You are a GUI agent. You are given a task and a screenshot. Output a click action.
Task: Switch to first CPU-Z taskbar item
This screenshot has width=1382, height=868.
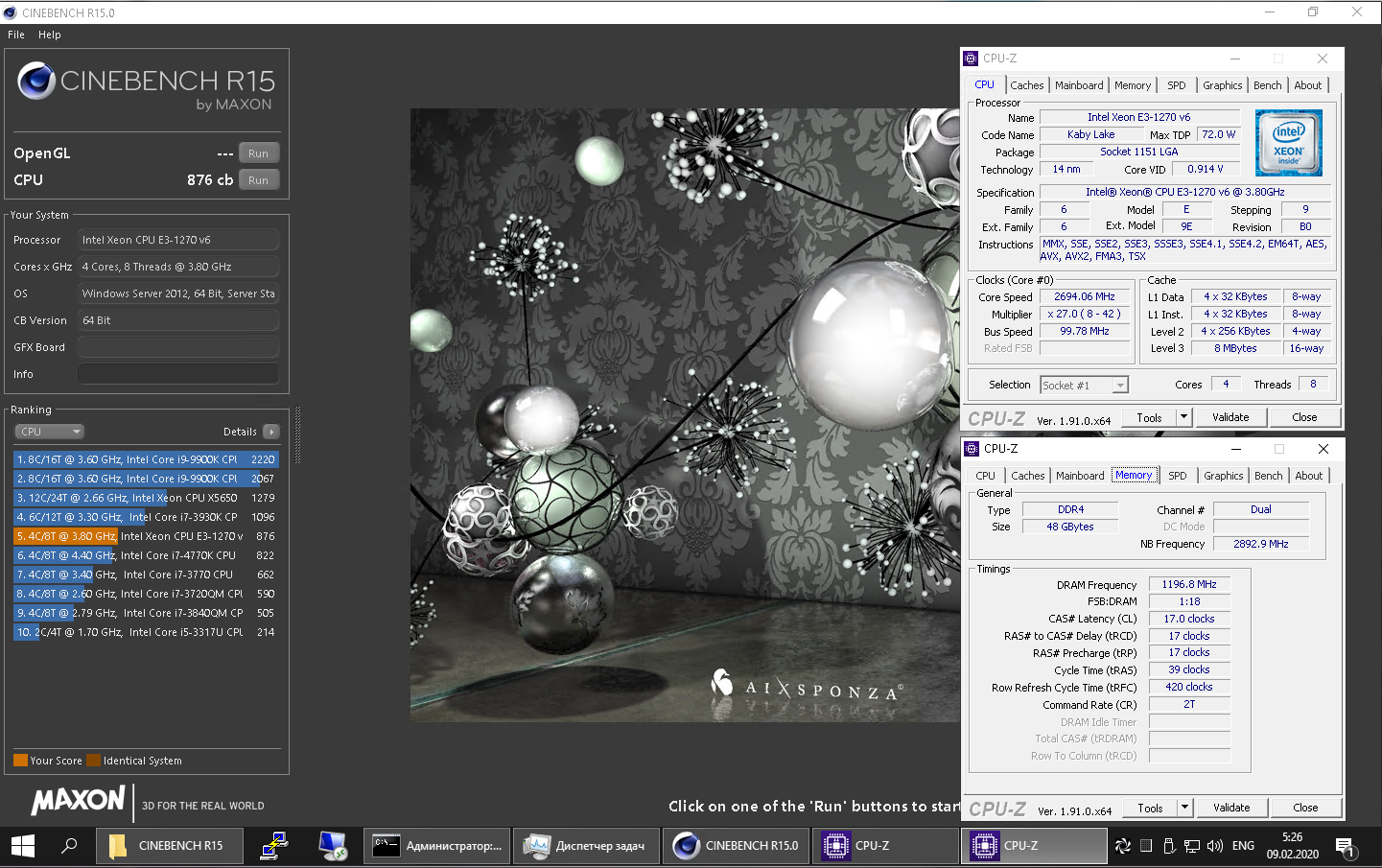(884, 846)
